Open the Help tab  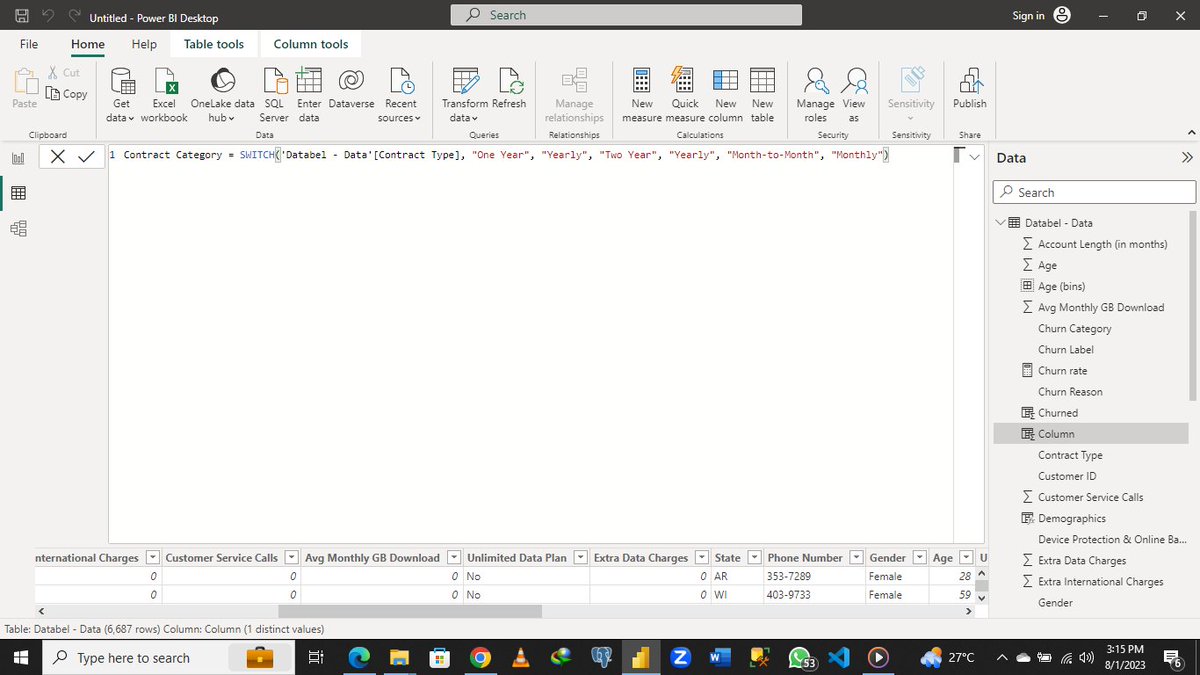144,44
